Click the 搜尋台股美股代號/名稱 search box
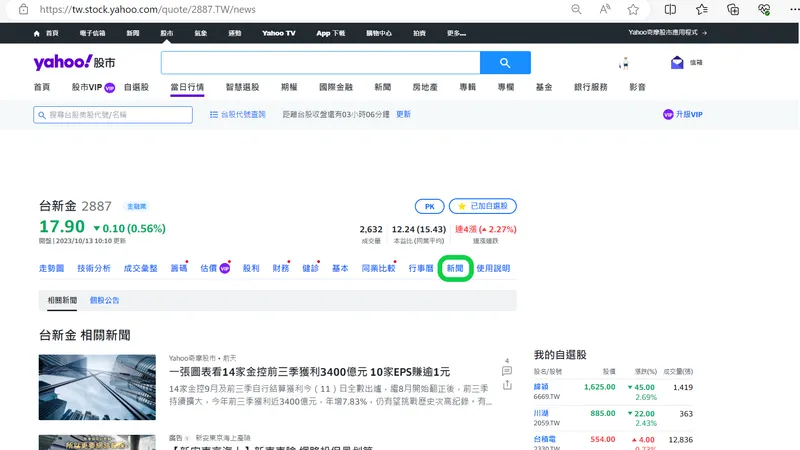 click(113, 115)
